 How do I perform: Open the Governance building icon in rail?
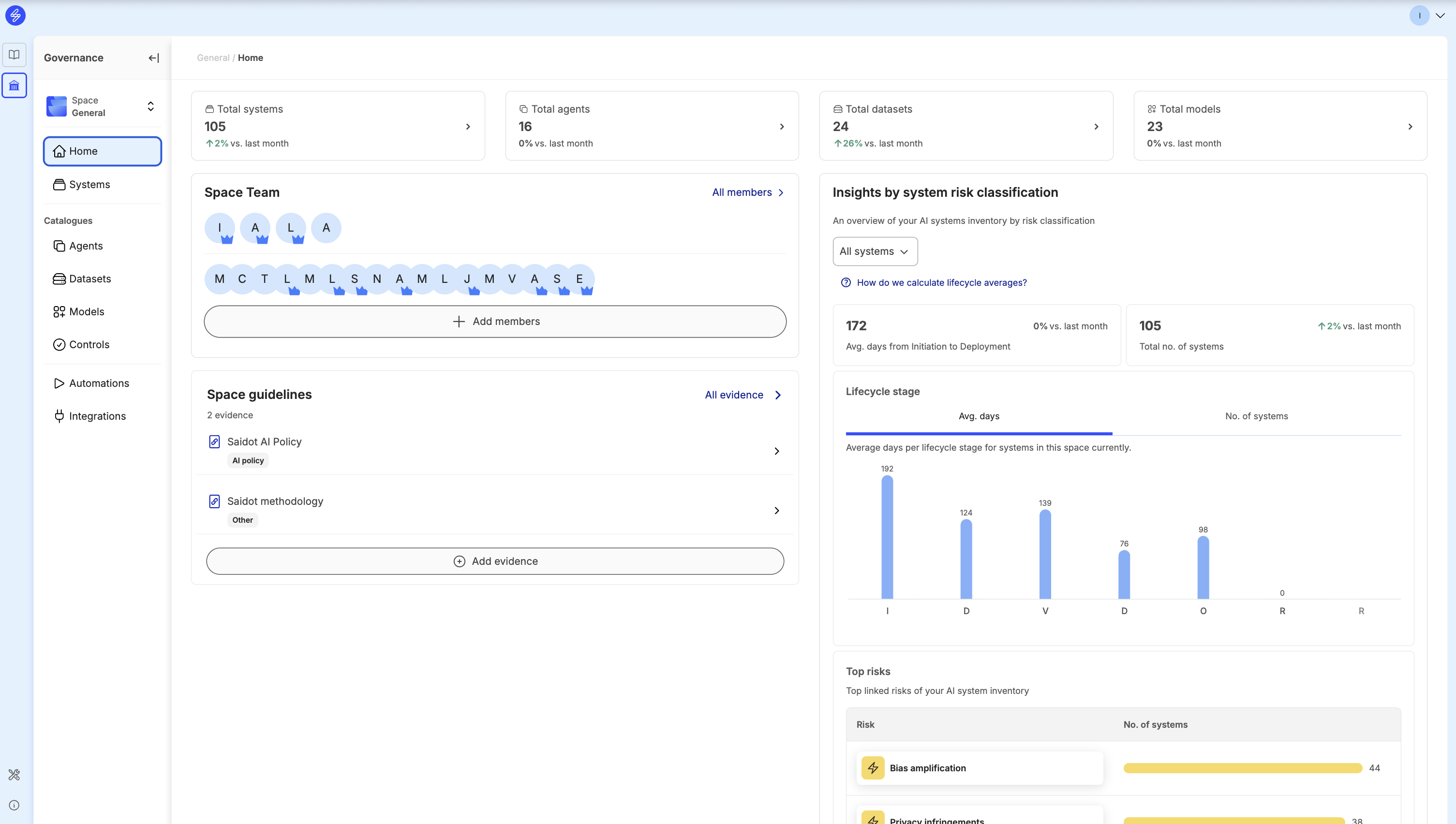coord(14,86)
